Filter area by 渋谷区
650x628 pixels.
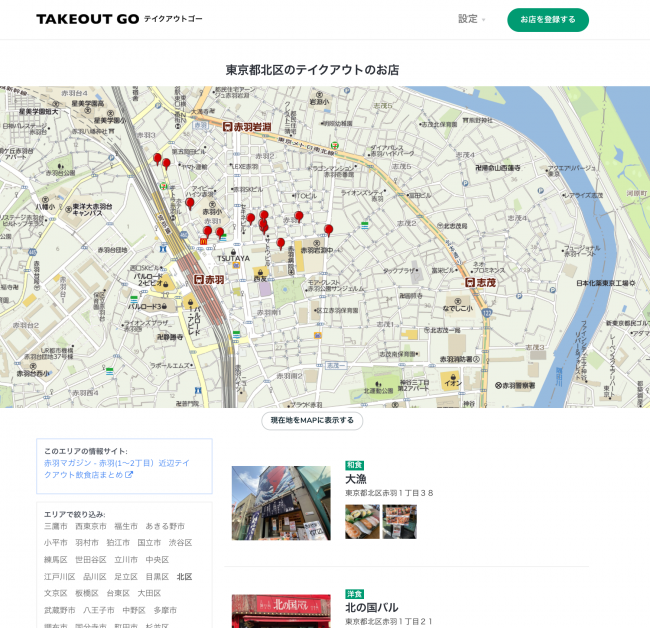pos(180,543)
